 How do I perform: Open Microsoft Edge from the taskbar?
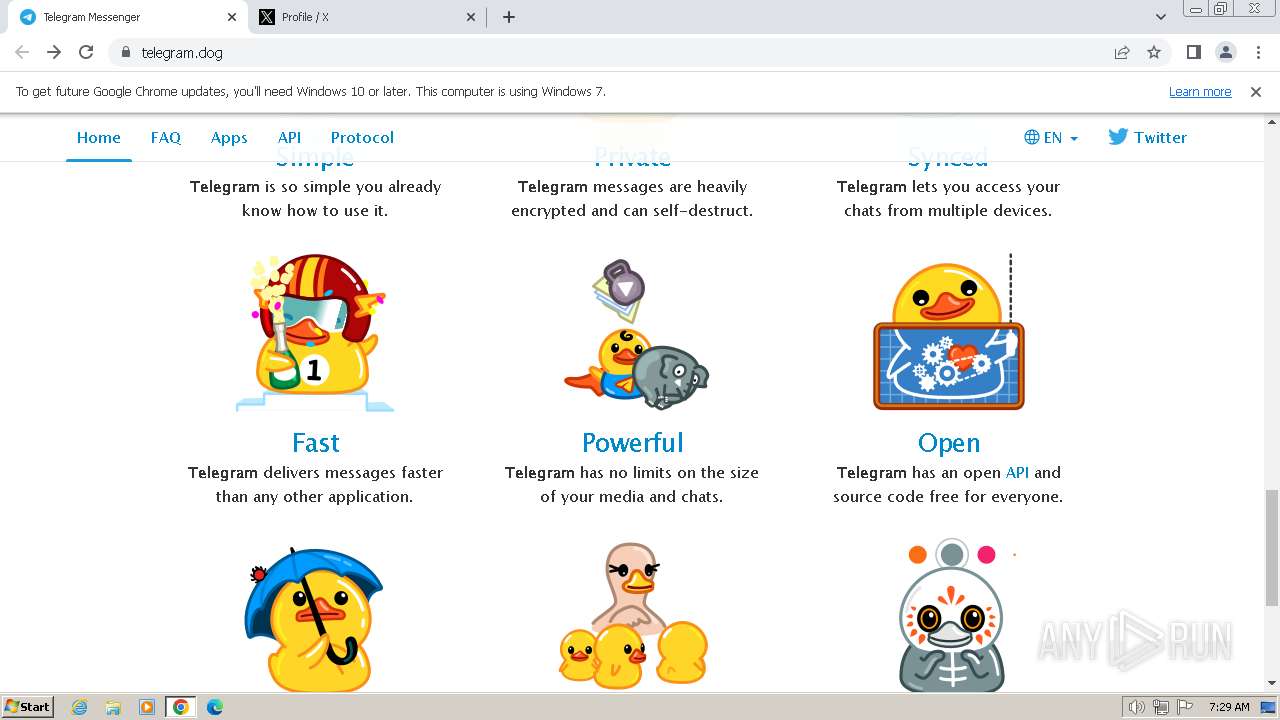tap(215, 707)
